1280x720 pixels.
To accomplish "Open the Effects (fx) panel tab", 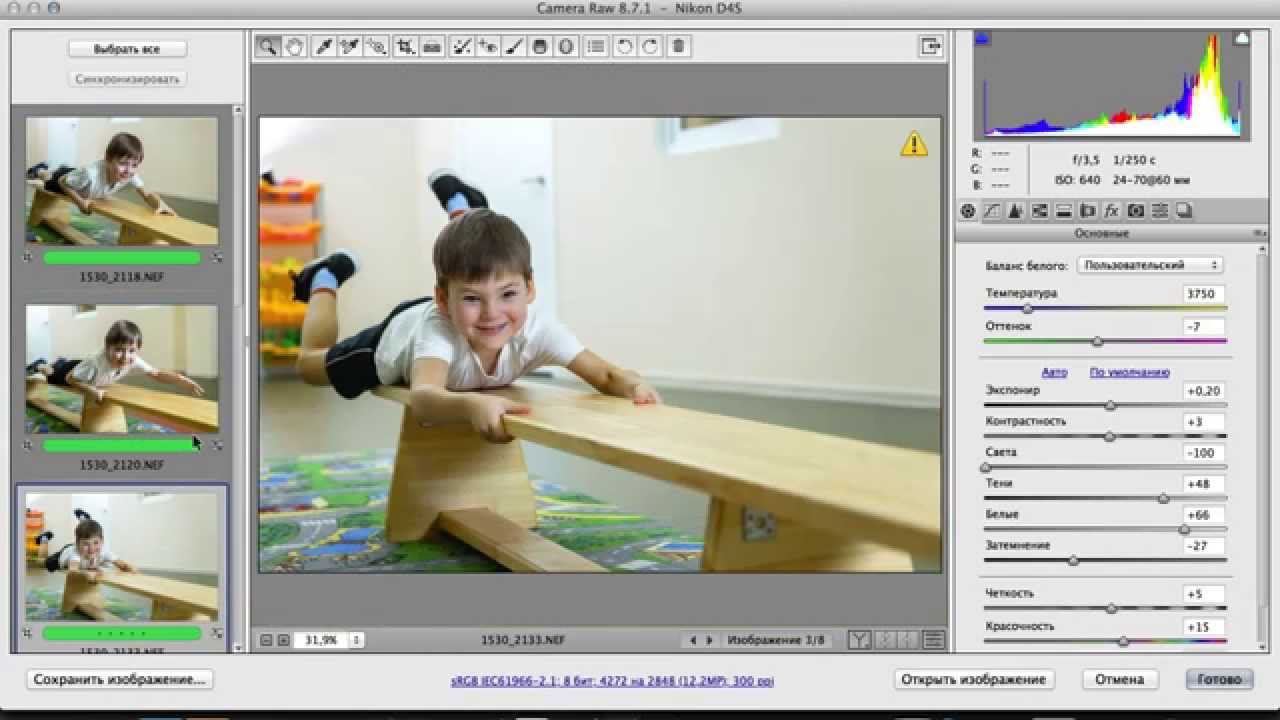I will tap(1111, 211).
